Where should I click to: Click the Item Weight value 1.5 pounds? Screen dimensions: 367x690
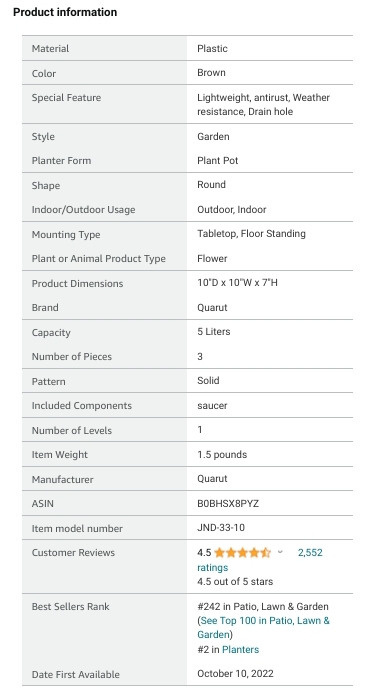(x=222, y=455)
